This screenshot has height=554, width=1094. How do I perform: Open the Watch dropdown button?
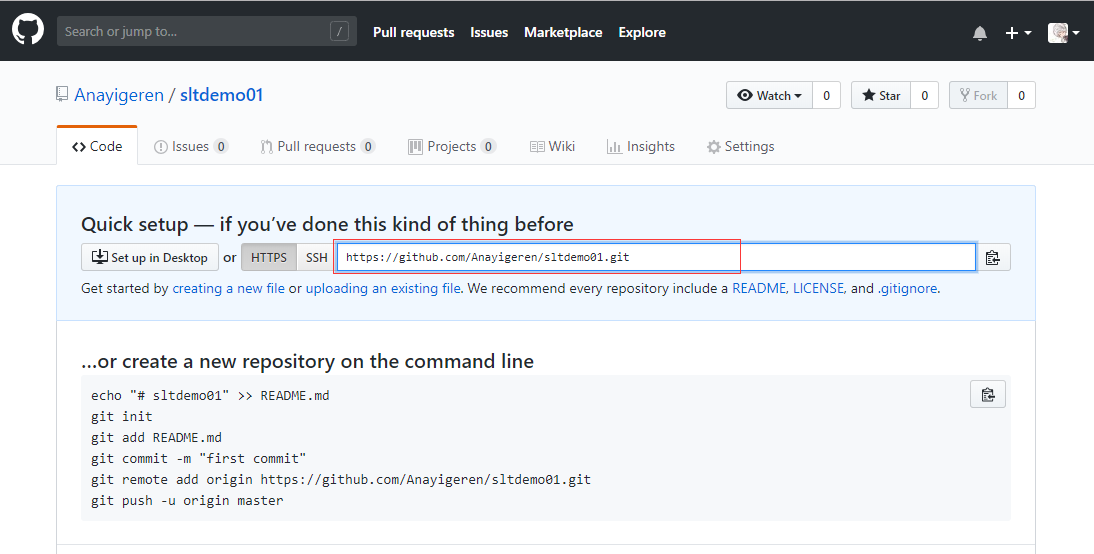point(770,96)
